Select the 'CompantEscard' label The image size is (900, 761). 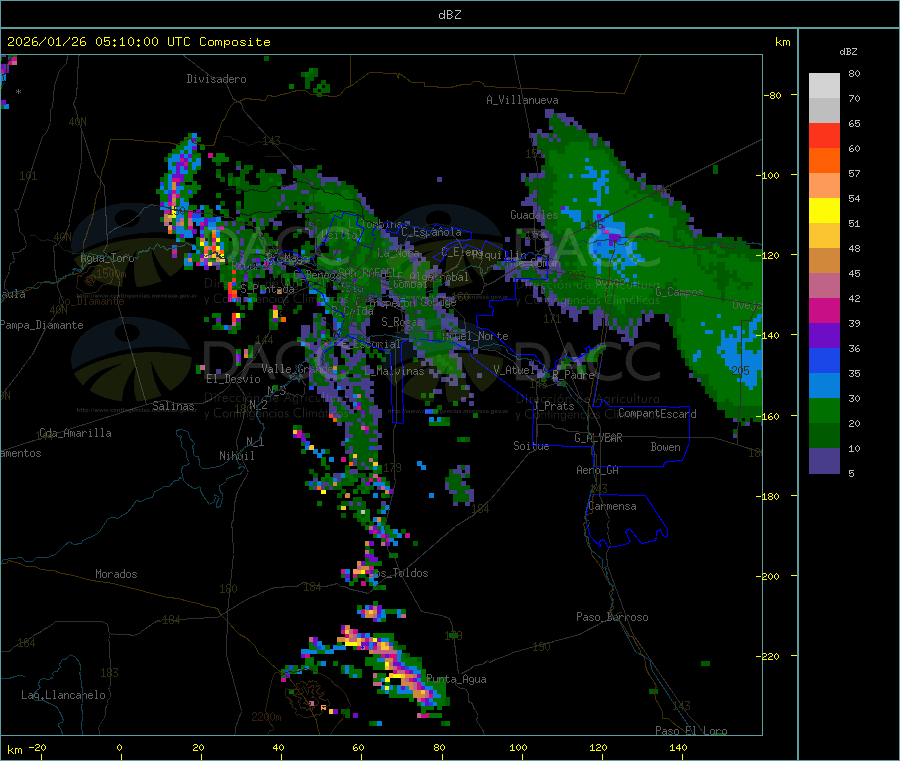coord(657,414)
